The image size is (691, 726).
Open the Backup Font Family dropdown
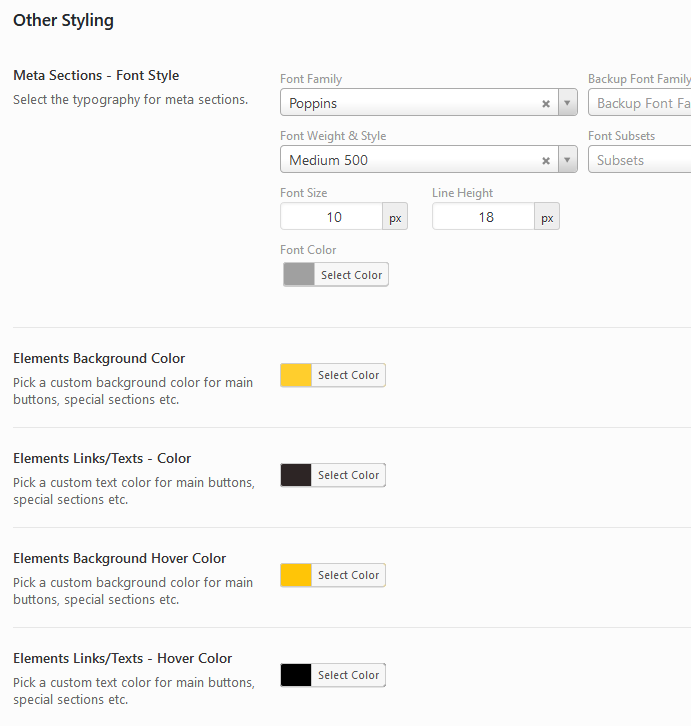click(x=640, y=103)
